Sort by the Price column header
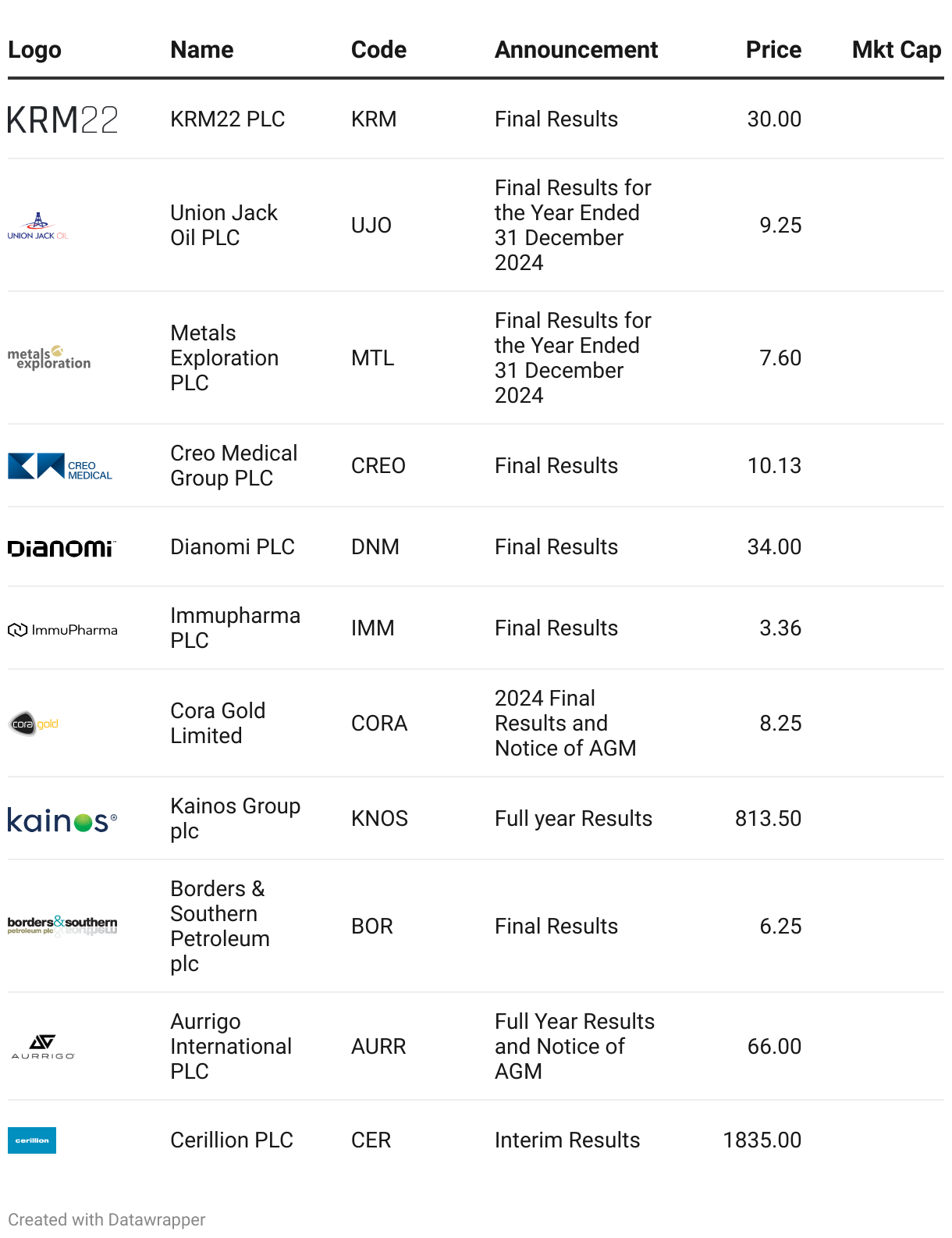 pyautogui.click(x=773, y=50)
